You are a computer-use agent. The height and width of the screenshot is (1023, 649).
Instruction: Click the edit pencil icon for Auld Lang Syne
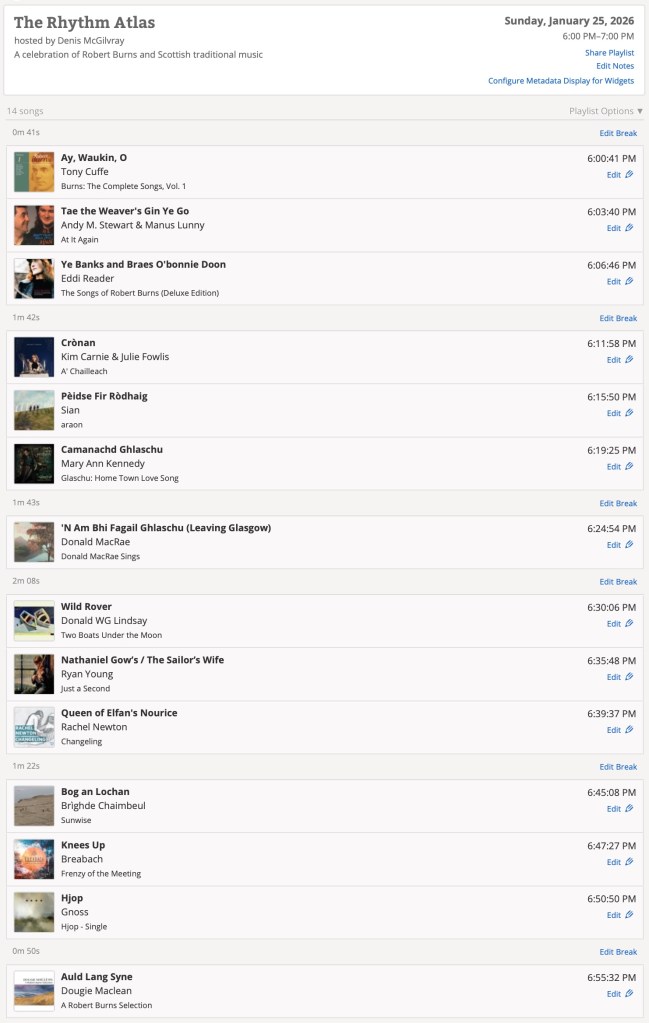pos(629,994)
